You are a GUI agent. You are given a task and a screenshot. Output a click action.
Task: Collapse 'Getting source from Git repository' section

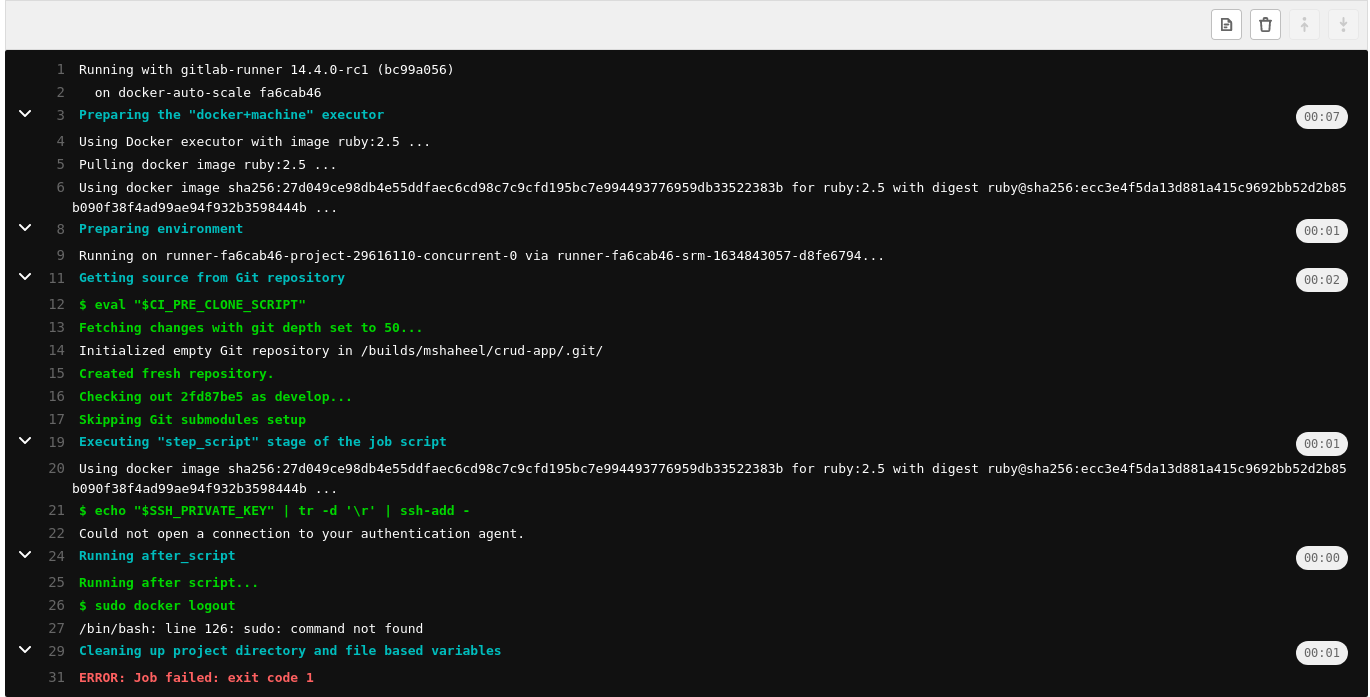pos(25,277)
